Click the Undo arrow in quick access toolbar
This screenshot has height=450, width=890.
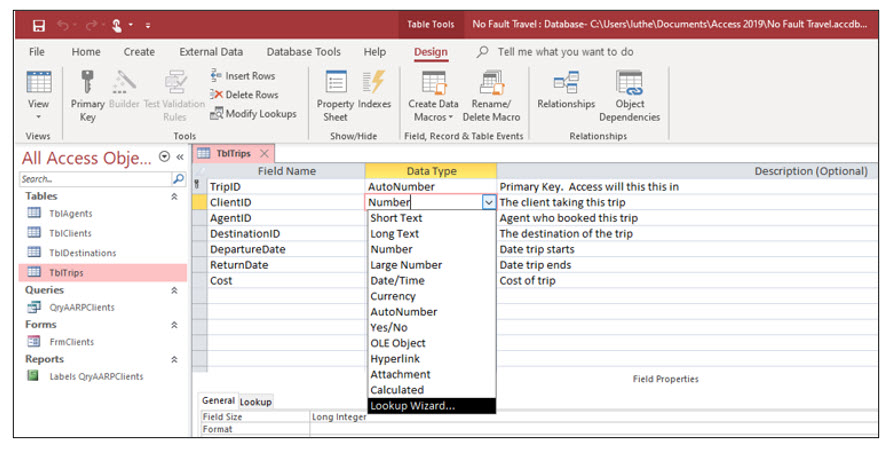tap(62, 26)
